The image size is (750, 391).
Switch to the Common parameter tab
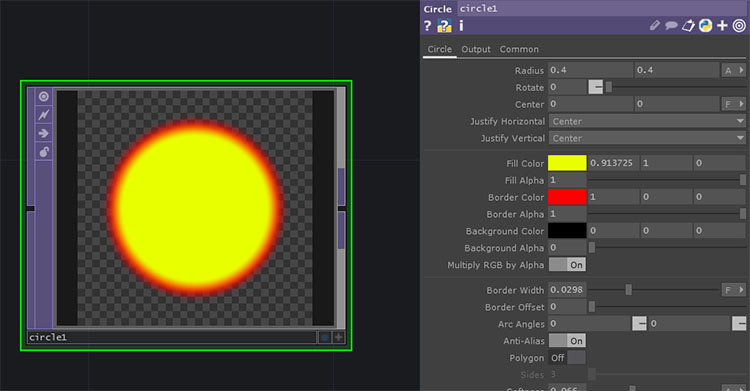[x=519, y=49]
